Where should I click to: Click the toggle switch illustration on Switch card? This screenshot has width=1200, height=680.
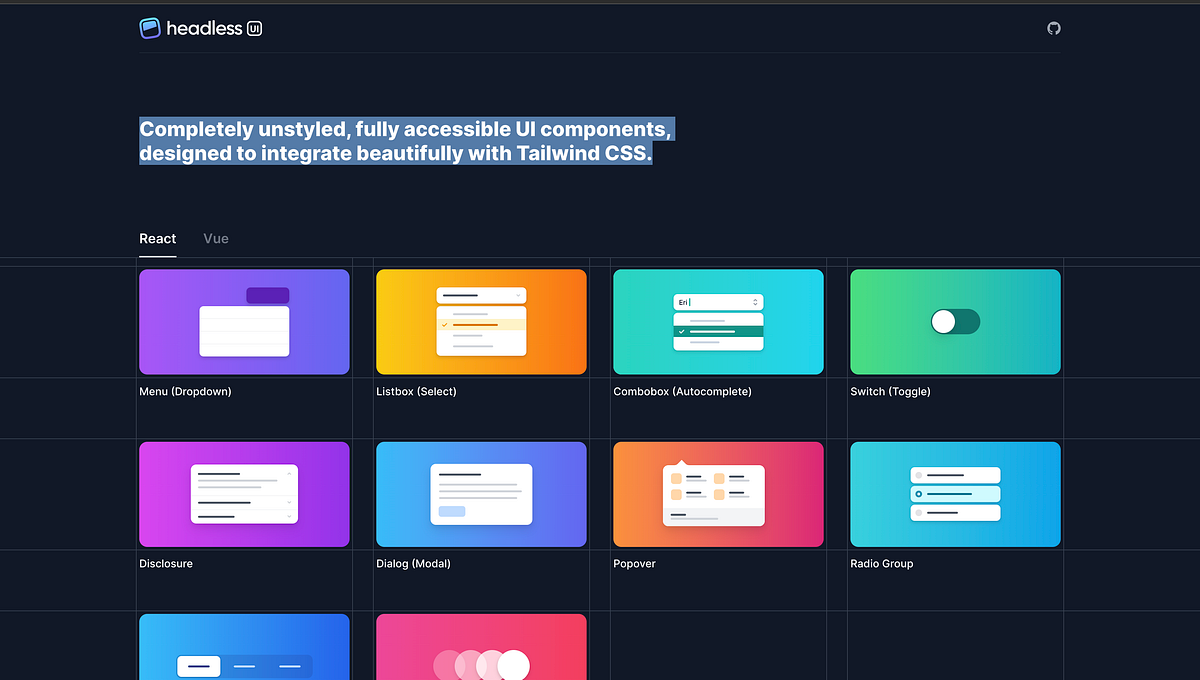(954, 321)
